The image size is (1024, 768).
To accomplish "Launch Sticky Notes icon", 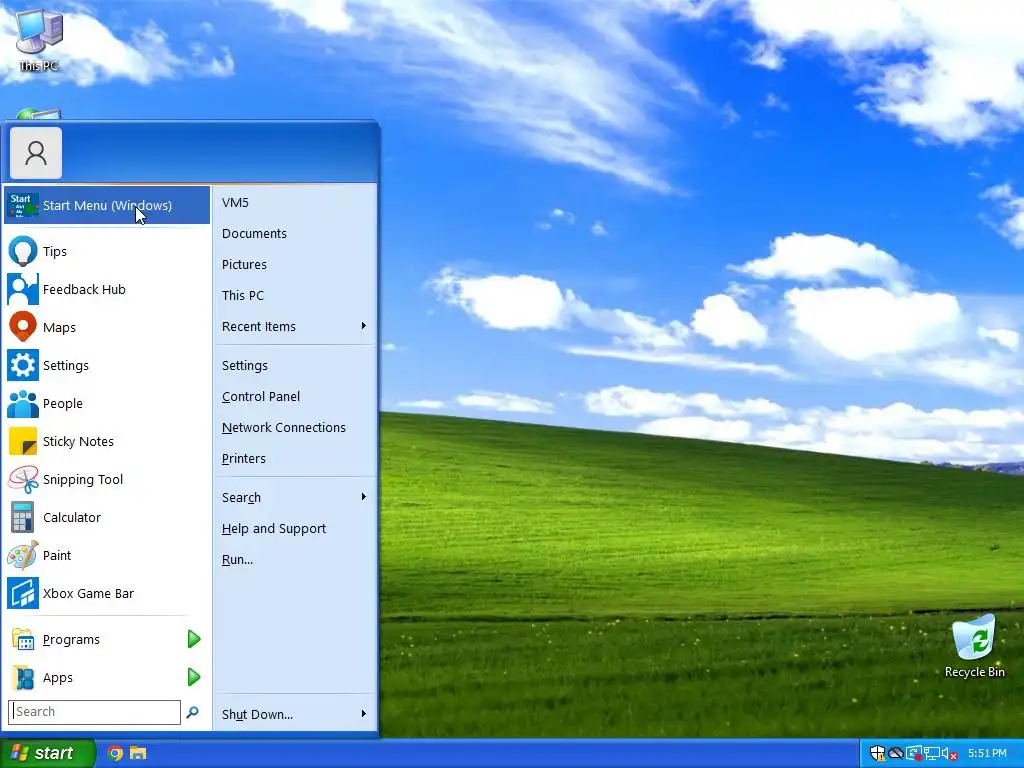I will coord(22,441).
